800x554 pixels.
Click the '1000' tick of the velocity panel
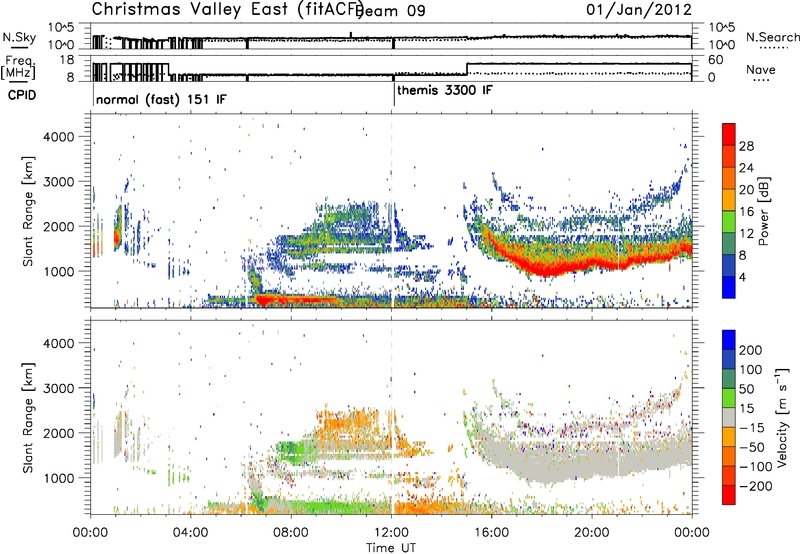58,478
